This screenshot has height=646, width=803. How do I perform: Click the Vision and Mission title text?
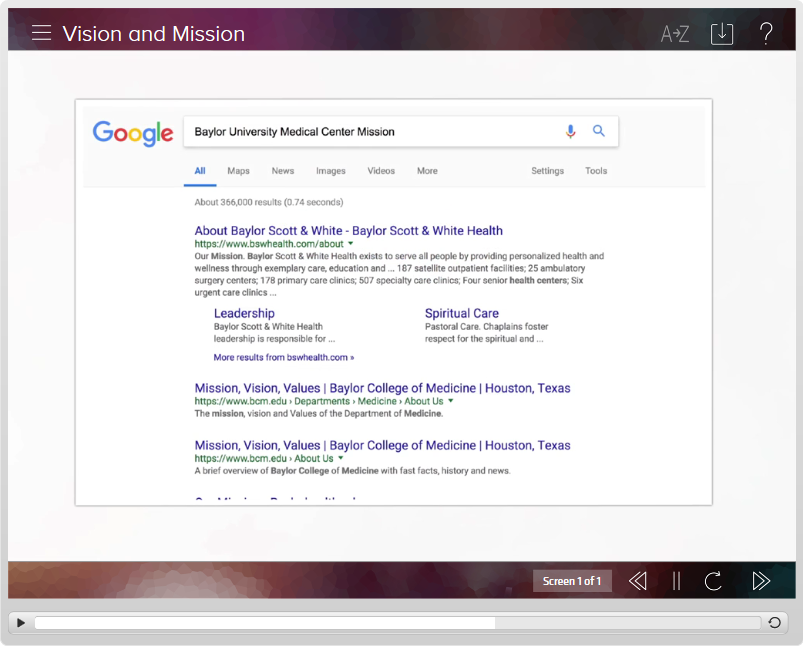(154, 34)
